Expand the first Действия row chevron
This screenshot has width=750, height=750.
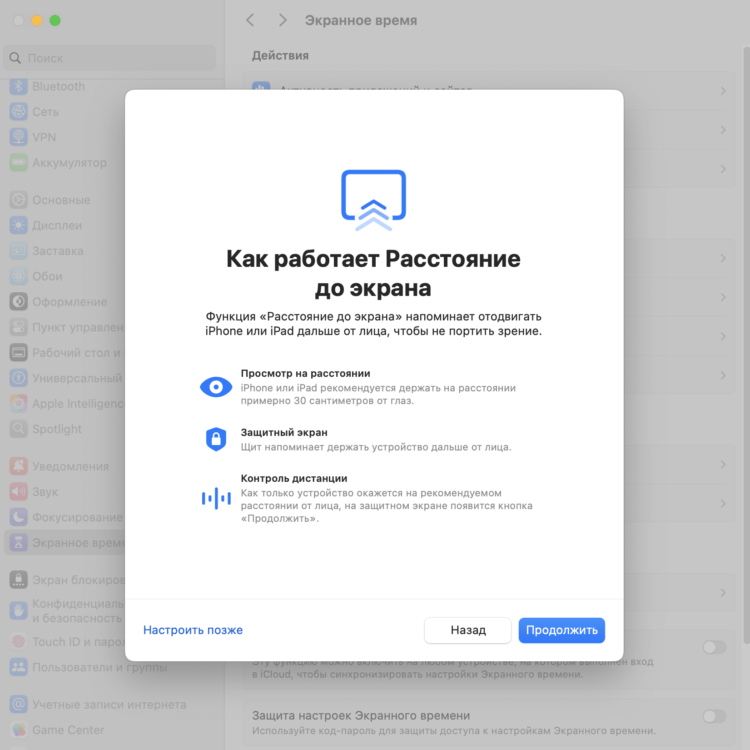[x=723, y=91]
